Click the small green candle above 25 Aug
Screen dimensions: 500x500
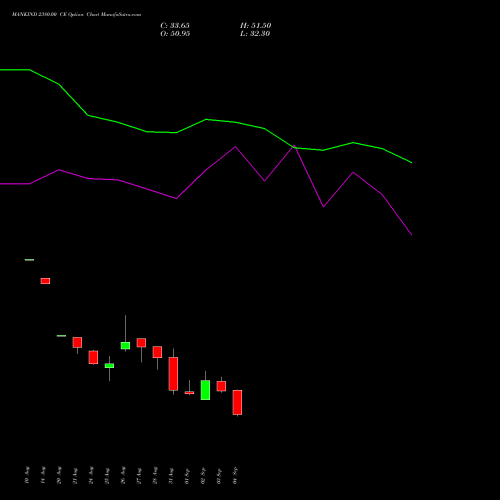[x=109, y=366]
